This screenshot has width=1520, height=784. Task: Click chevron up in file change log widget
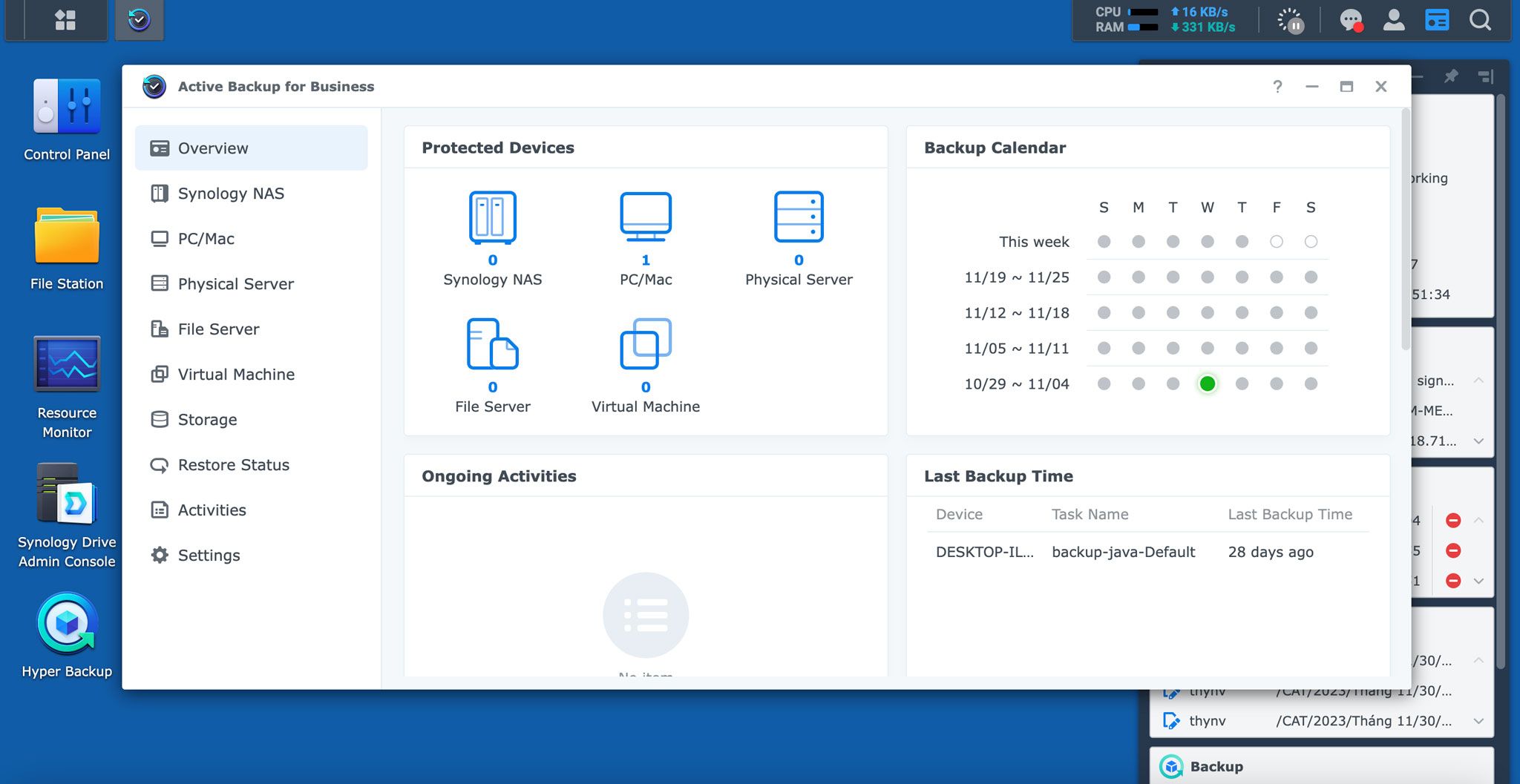(1478, 660)
